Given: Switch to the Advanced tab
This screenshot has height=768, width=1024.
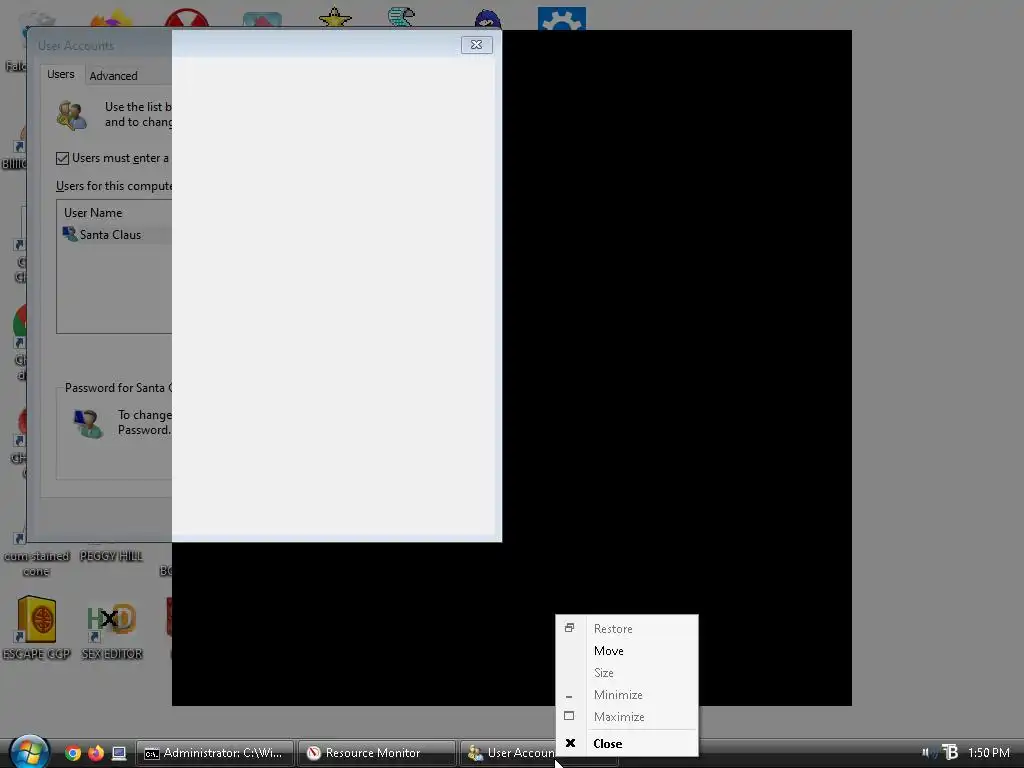Looking at the screenshot, I should click(114, 76).
